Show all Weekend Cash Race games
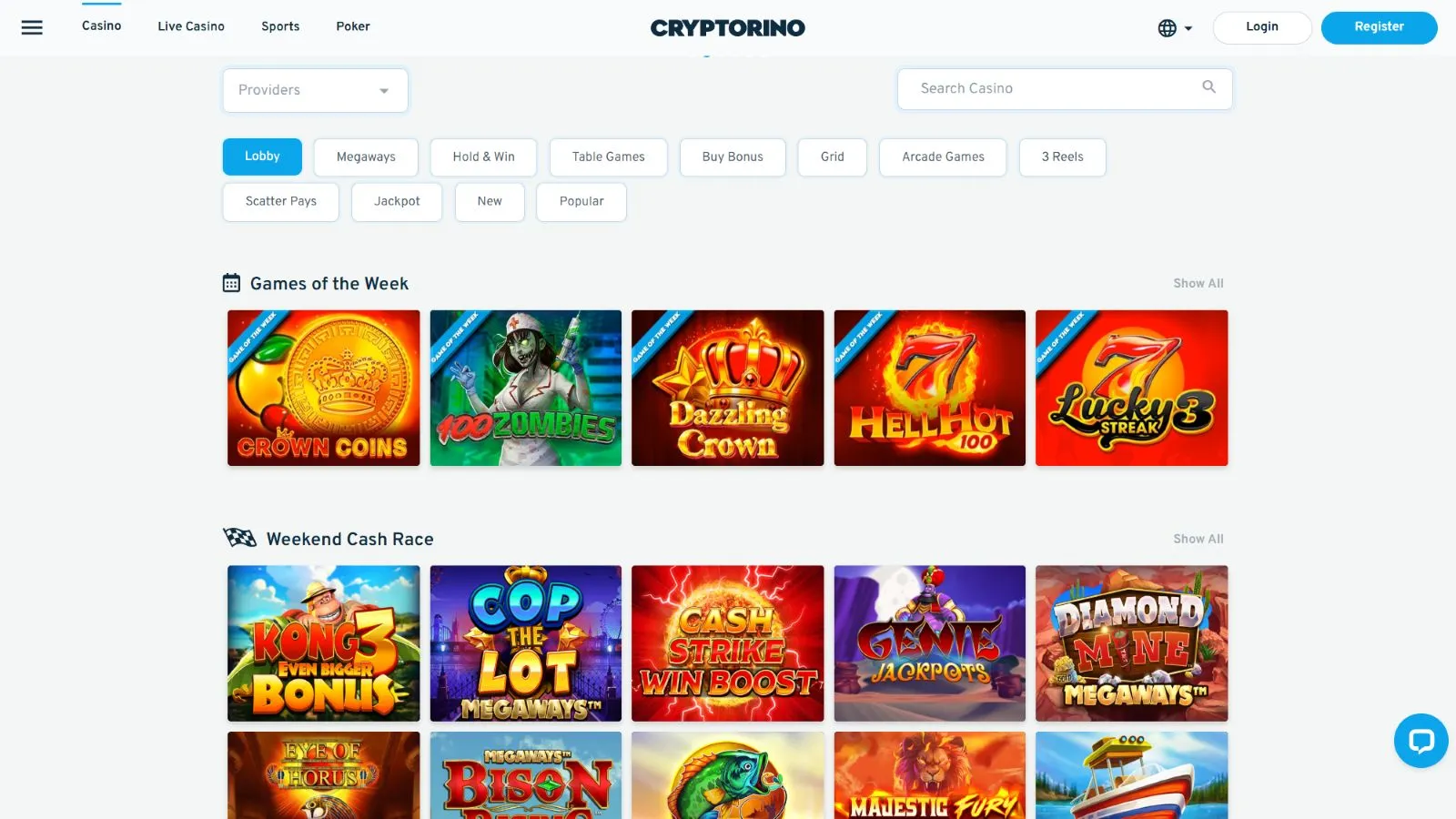Image resolution: width=1456 pixels, height=819 pixels. [1198, 539]
